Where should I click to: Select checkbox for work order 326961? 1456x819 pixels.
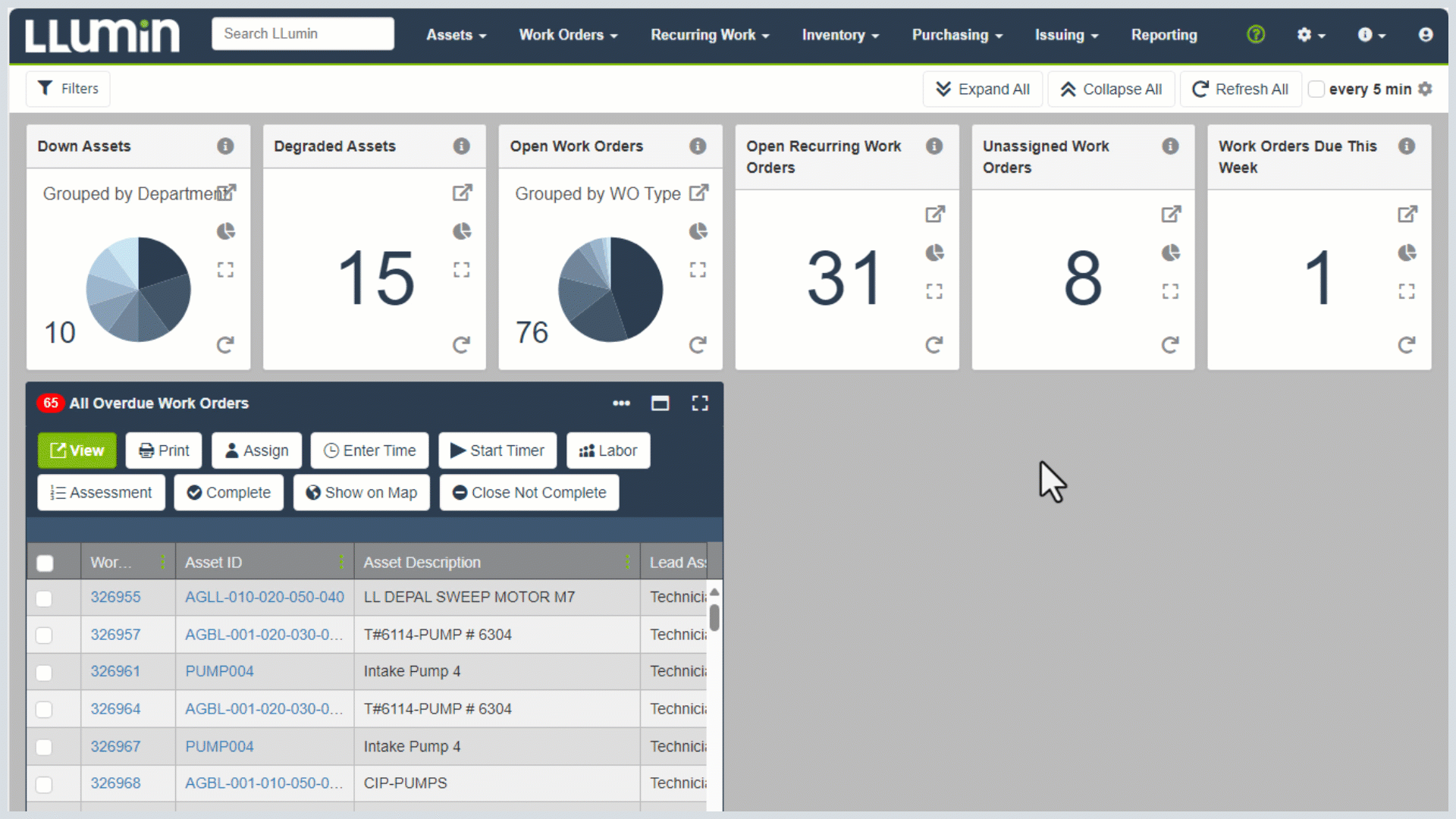44,673
